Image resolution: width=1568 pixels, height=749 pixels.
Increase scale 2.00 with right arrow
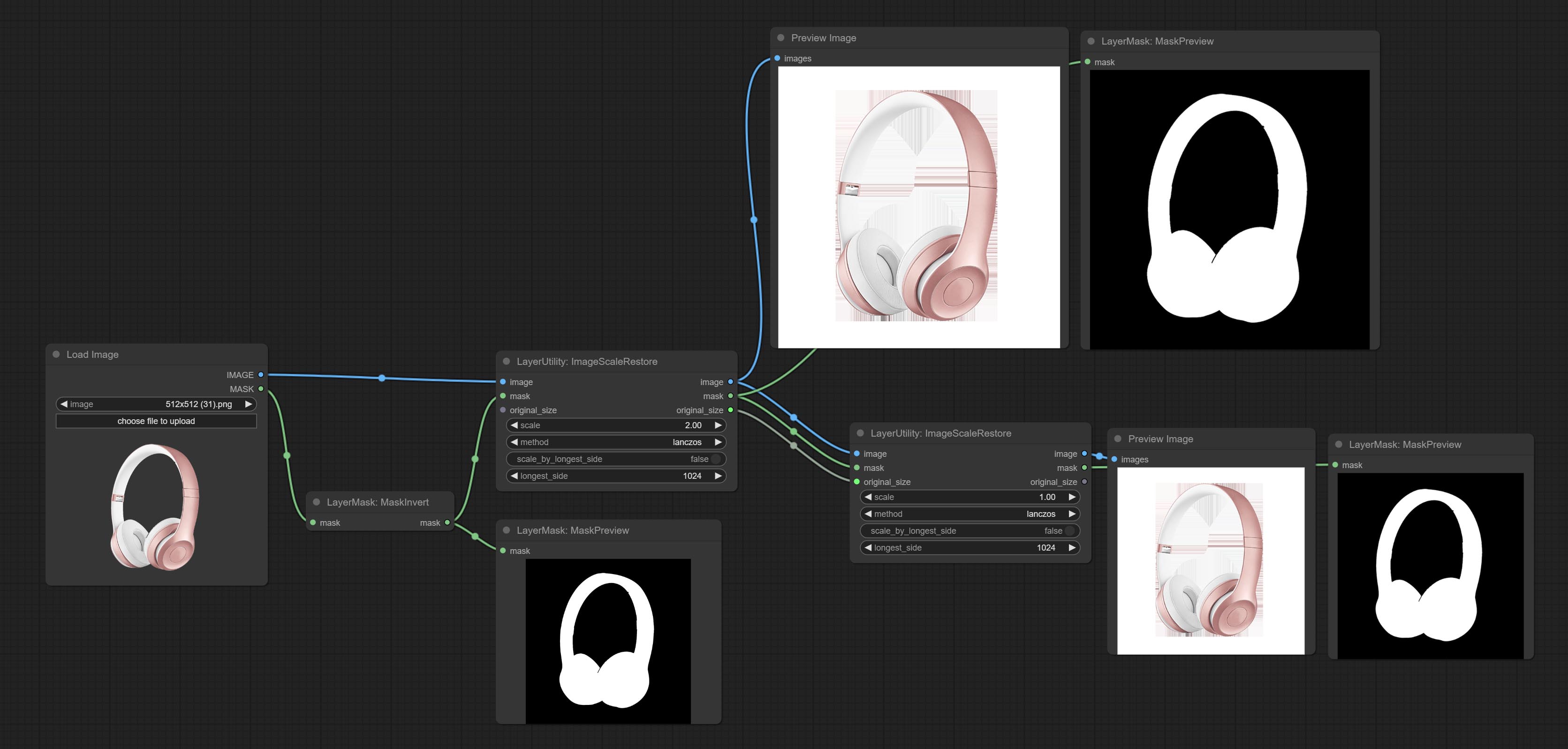click(718, 425)
